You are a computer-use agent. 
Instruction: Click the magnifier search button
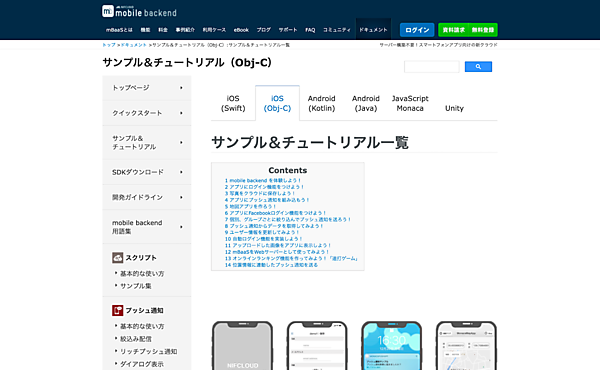(x=478, y=67)
